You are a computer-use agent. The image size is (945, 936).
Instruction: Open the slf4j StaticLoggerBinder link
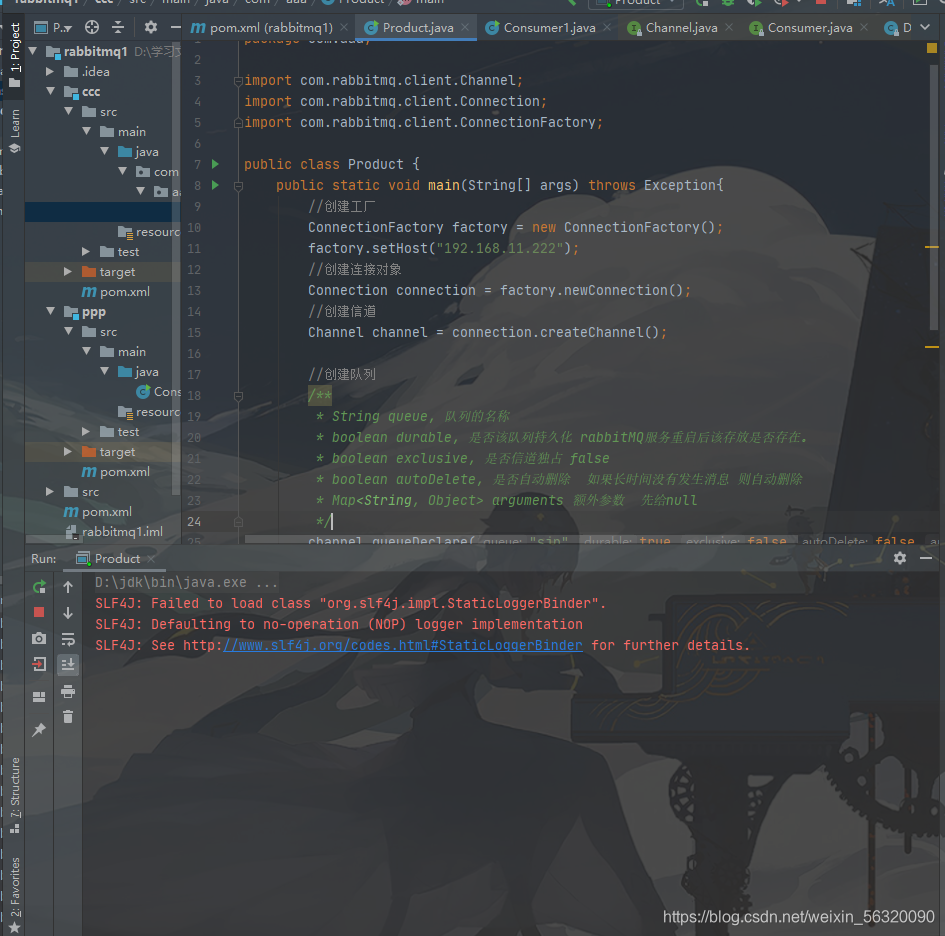pyautogui.click(x=403, y=645)
